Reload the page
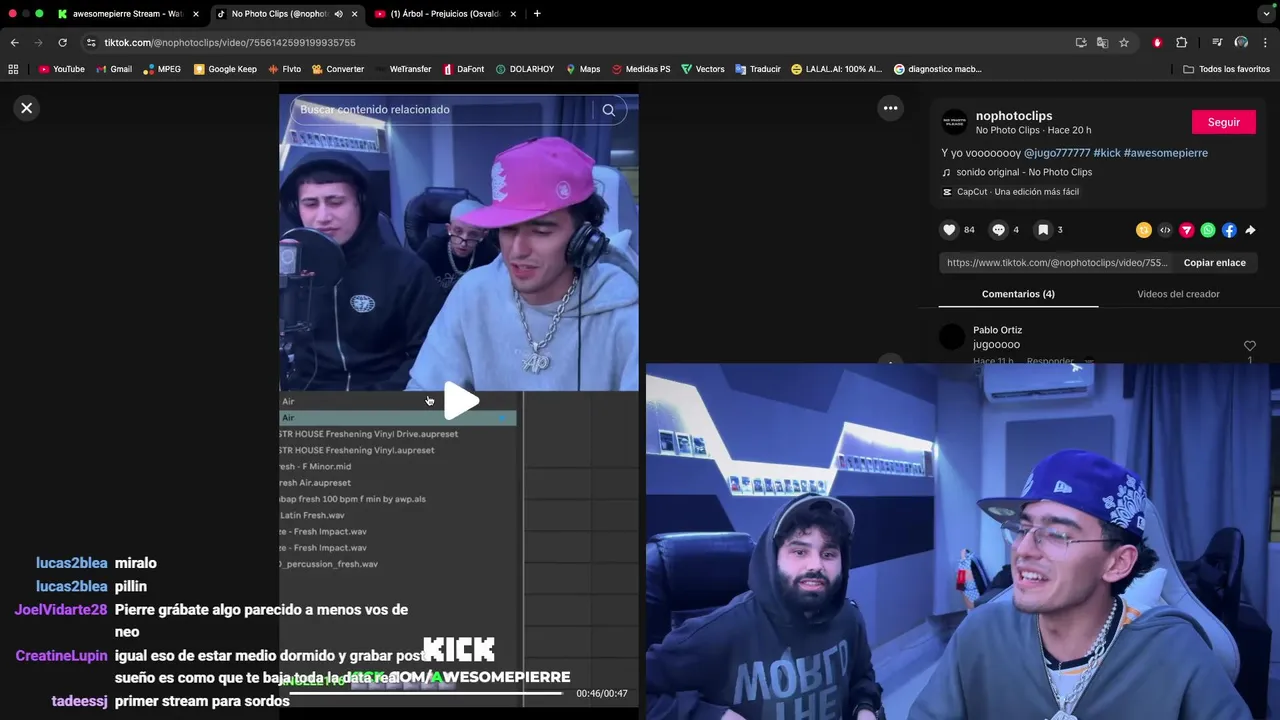1280x720 pixels. [x=62, y=43]
